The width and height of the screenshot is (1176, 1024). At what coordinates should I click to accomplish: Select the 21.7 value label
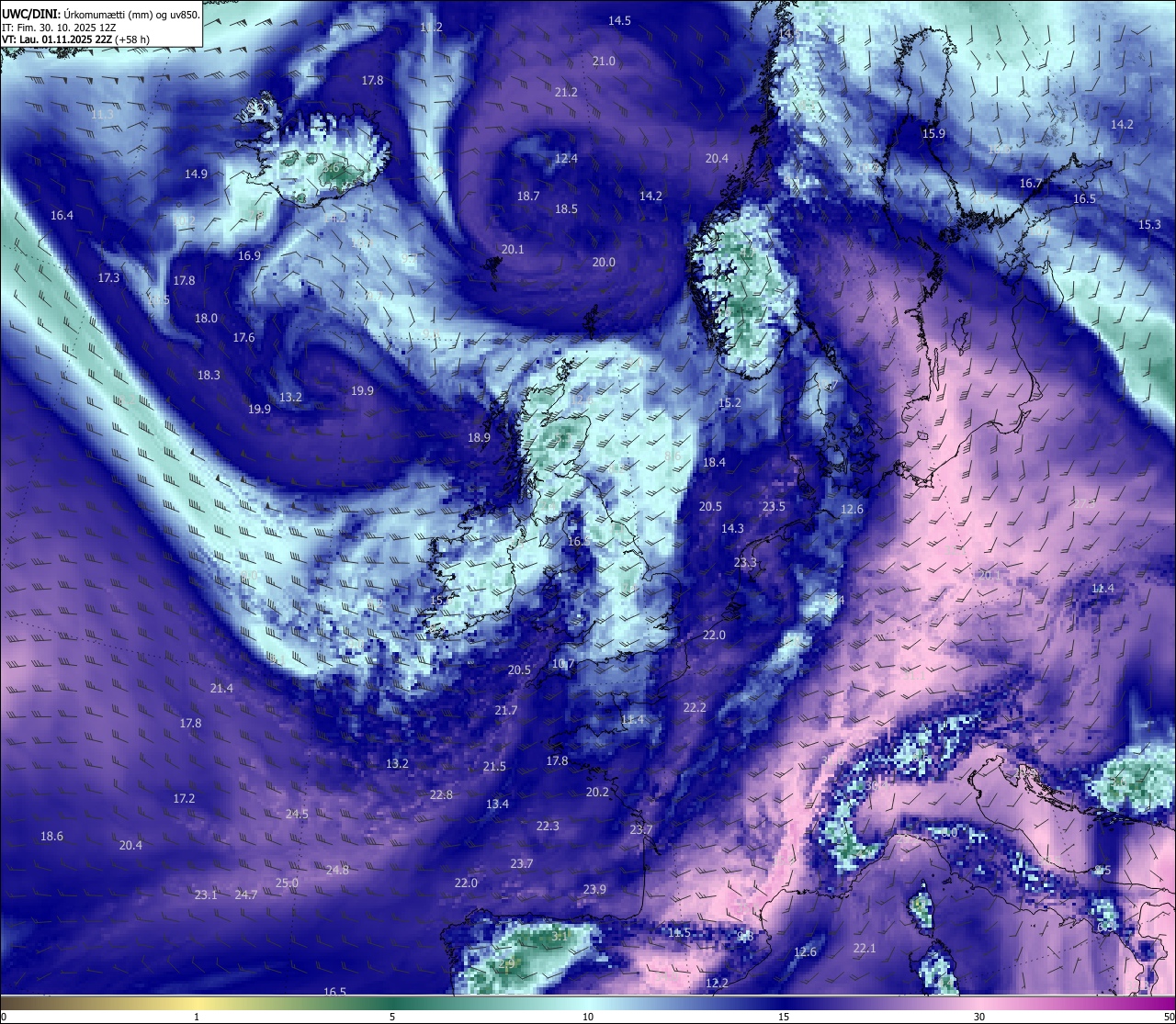coord(506,711)
